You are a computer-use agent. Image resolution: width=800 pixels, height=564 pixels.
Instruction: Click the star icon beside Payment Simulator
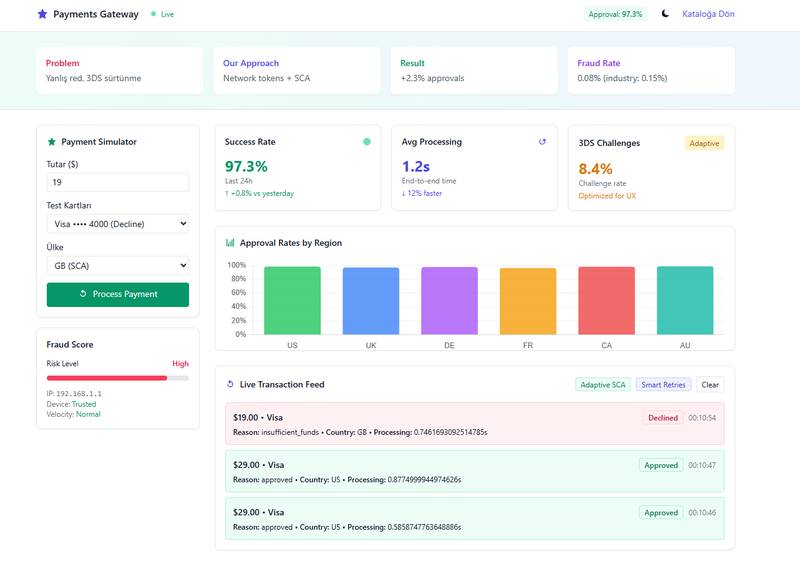52,142
